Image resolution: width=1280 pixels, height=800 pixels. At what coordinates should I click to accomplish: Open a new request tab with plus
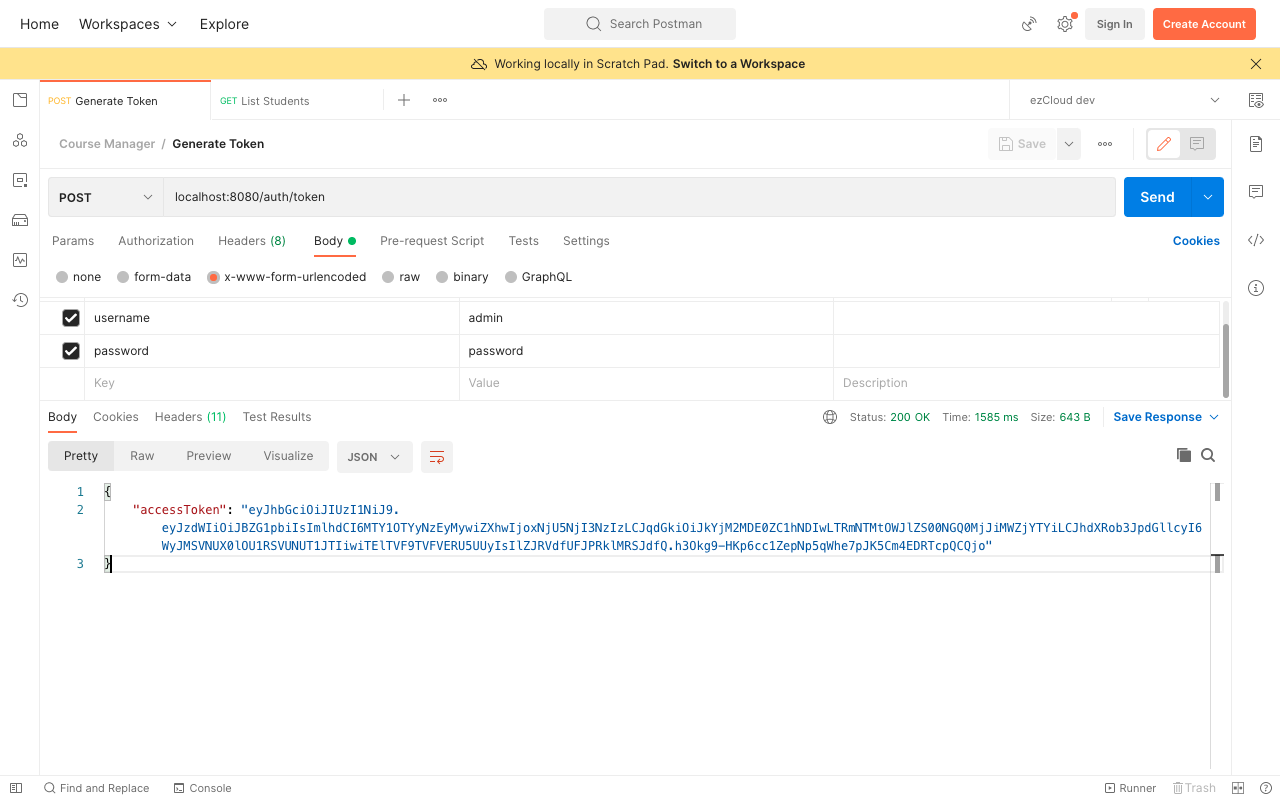tap(404, 100)
